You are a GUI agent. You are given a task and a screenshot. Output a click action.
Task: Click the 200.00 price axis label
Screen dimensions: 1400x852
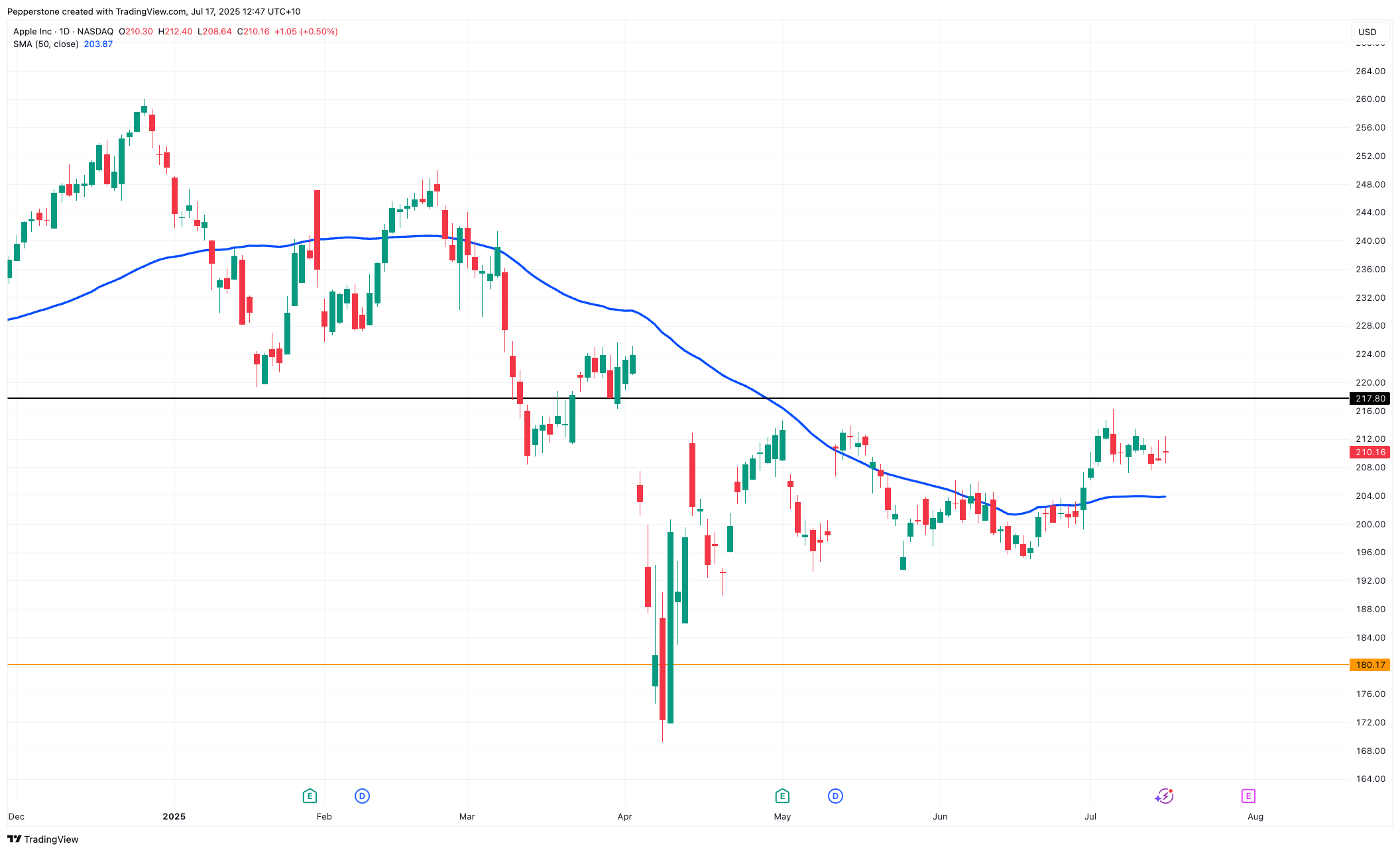point(1370,524)
